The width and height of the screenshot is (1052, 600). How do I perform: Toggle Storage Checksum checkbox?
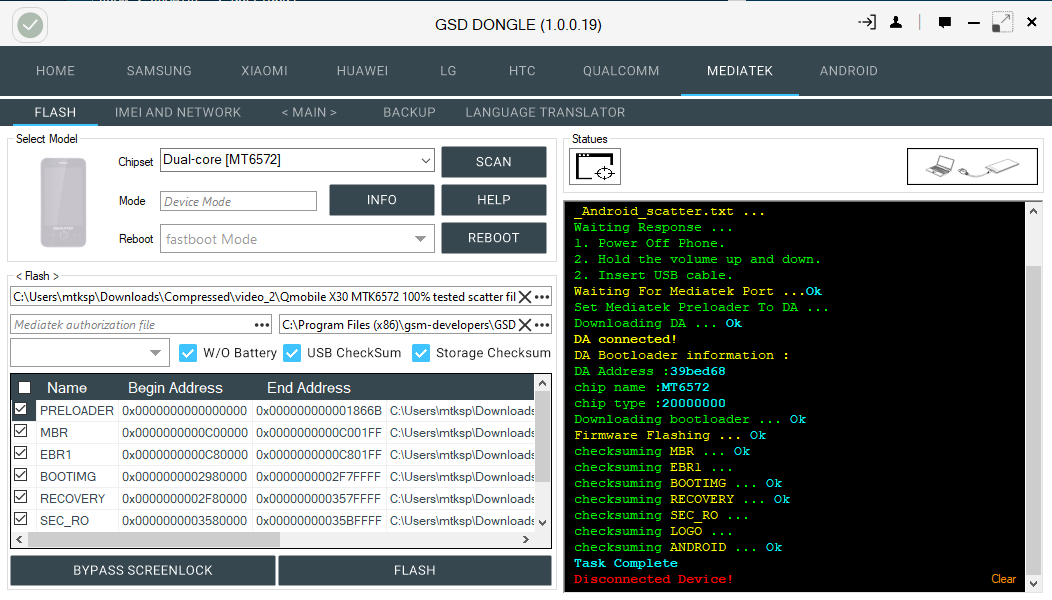pos(421,353)
